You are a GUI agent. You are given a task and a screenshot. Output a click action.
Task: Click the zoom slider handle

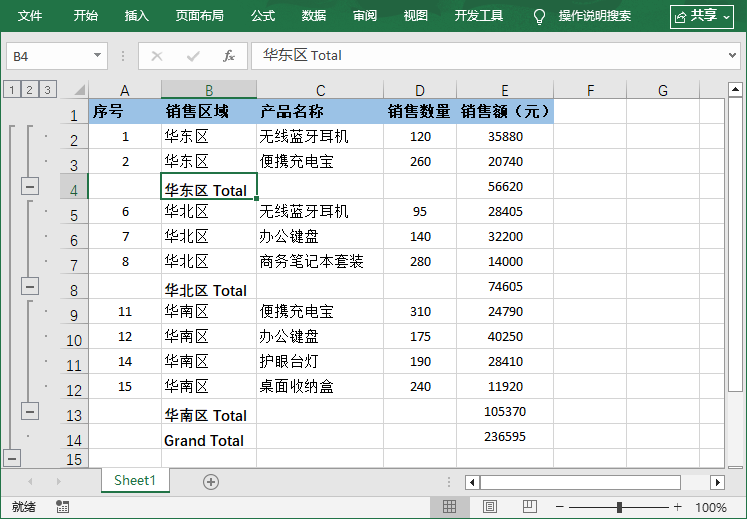coord(619,507)
